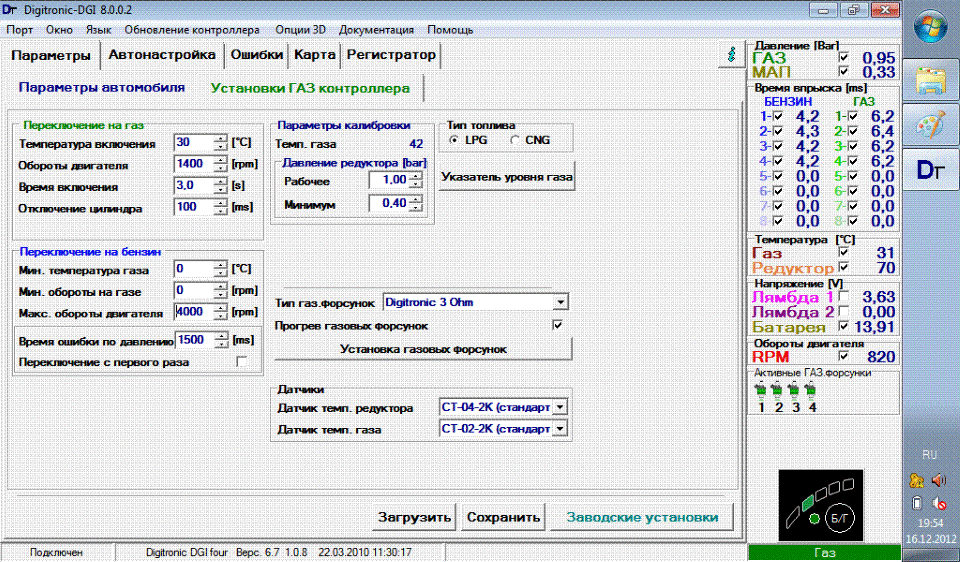Expand the Тип газ.форсунок dropdown
The image size is (960, 562).
pos(561,301)
